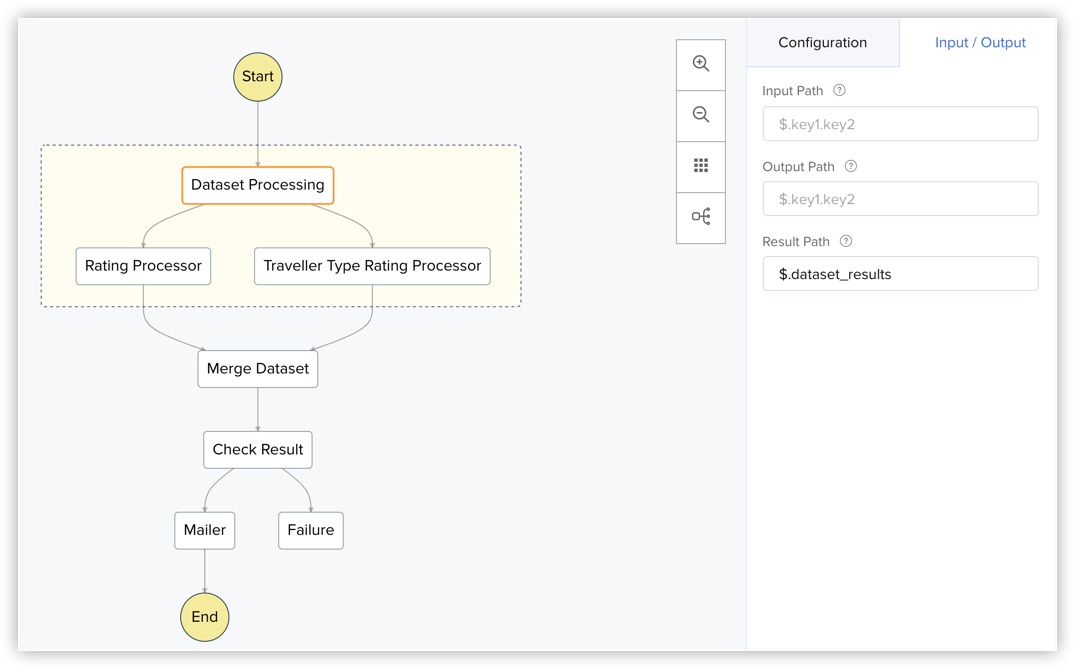Select the Failure node
The image size is (1075, 669).
(311, 531)
